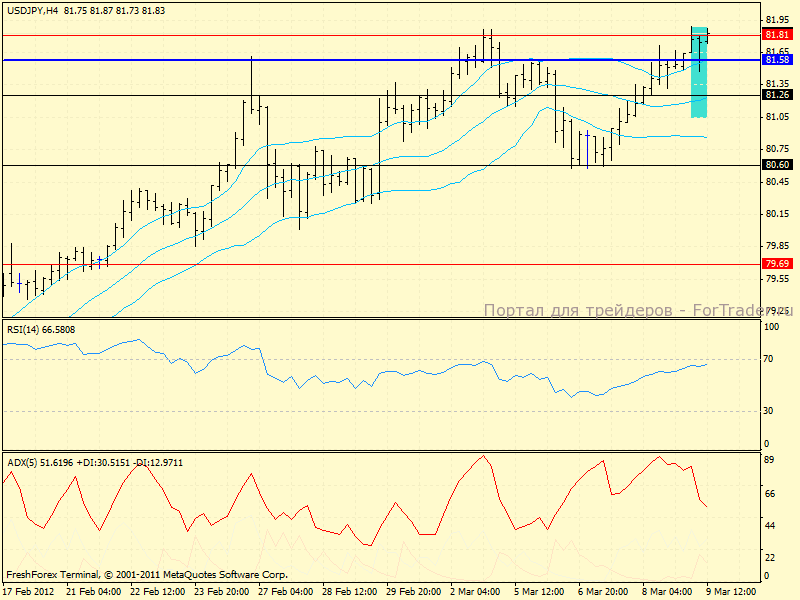Select the black 81.26 price level tag

pyautogui.click(x=777, y=95)
